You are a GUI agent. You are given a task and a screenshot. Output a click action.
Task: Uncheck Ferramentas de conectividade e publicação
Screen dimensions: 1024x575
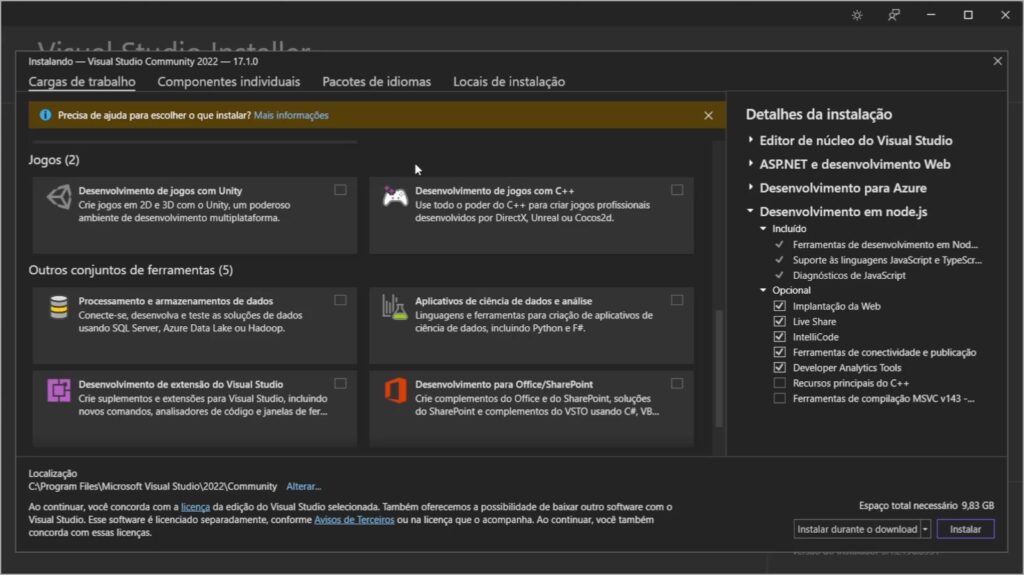tap(779, 352)
